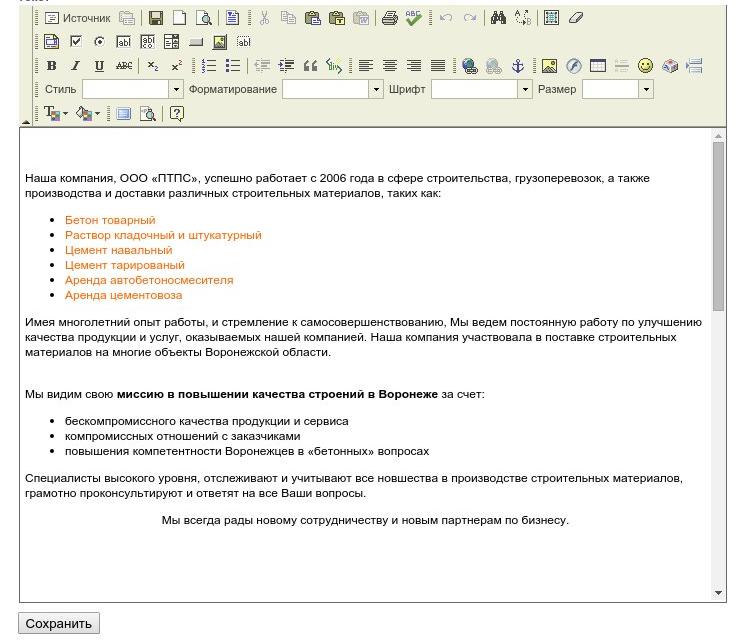Screen dimensions: 742x644
Task: Click the Select All icon
Action: 551,18
